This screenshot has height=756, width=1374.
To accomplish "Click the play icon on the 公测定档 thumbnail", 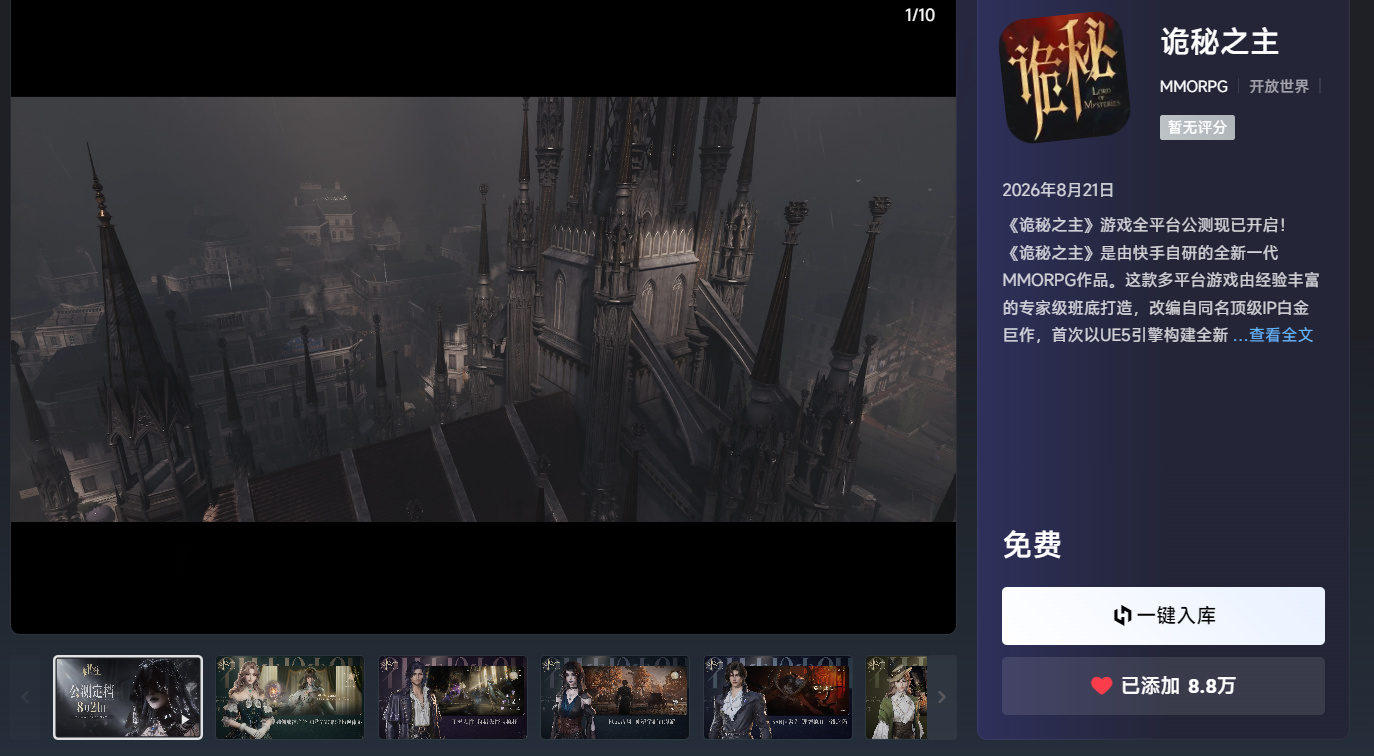I will coord(185,719).
